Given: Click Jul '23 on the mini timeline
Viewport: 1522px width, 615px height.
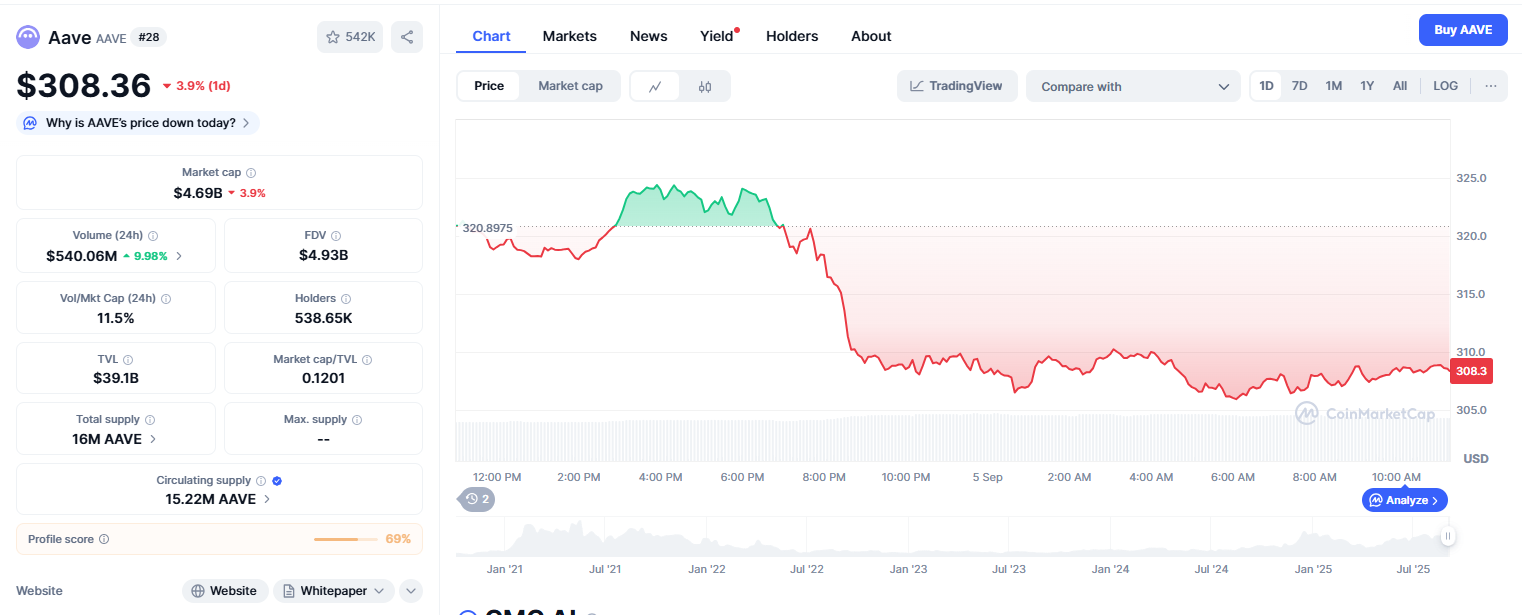Looking at the screenshot, I should coord(1008,569).
